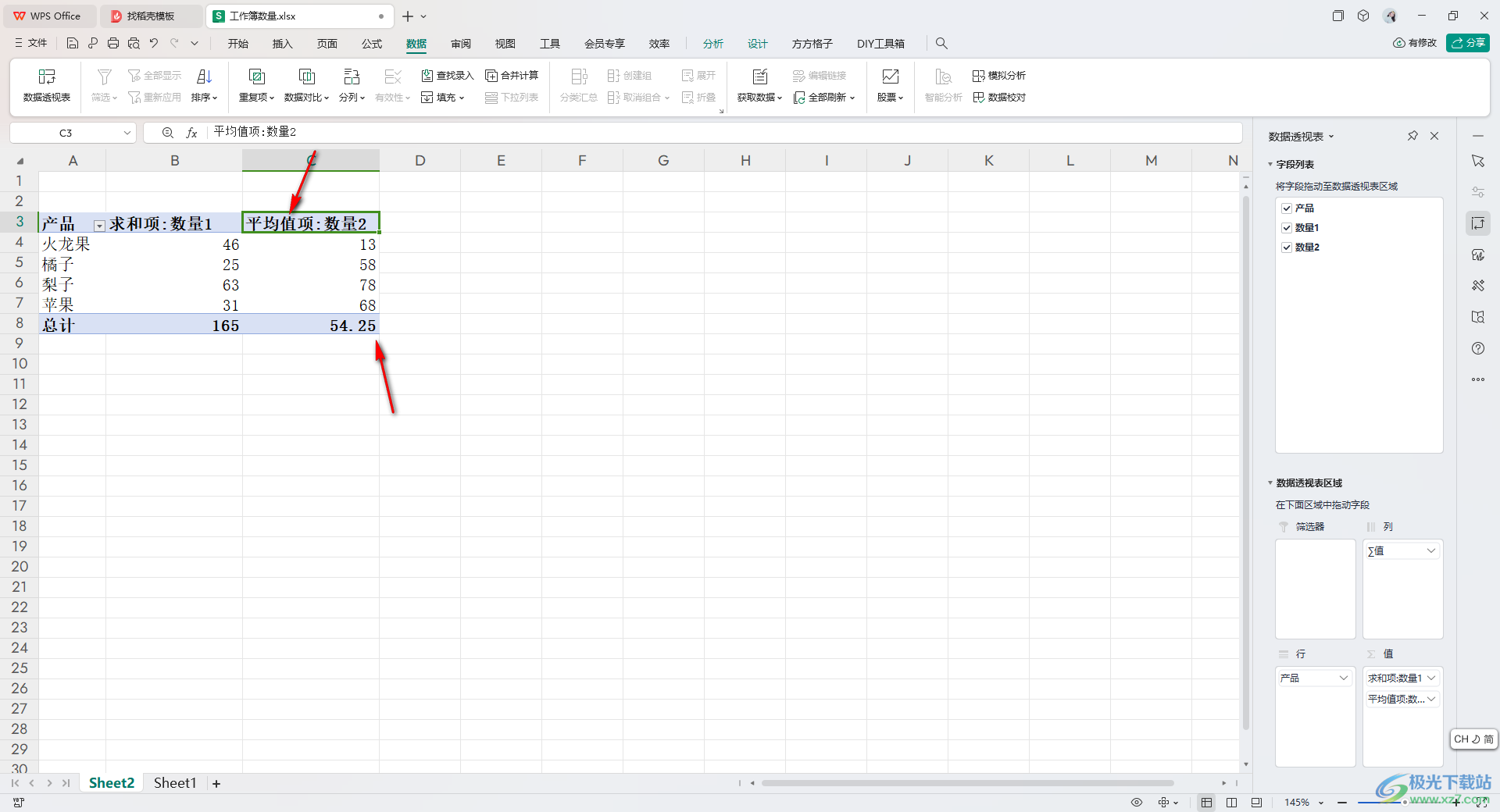The height and width of the screenshot is (812, 1500).
Task: Open the Data Compare (数据对比) tool
Action: (x=306, y=85)
